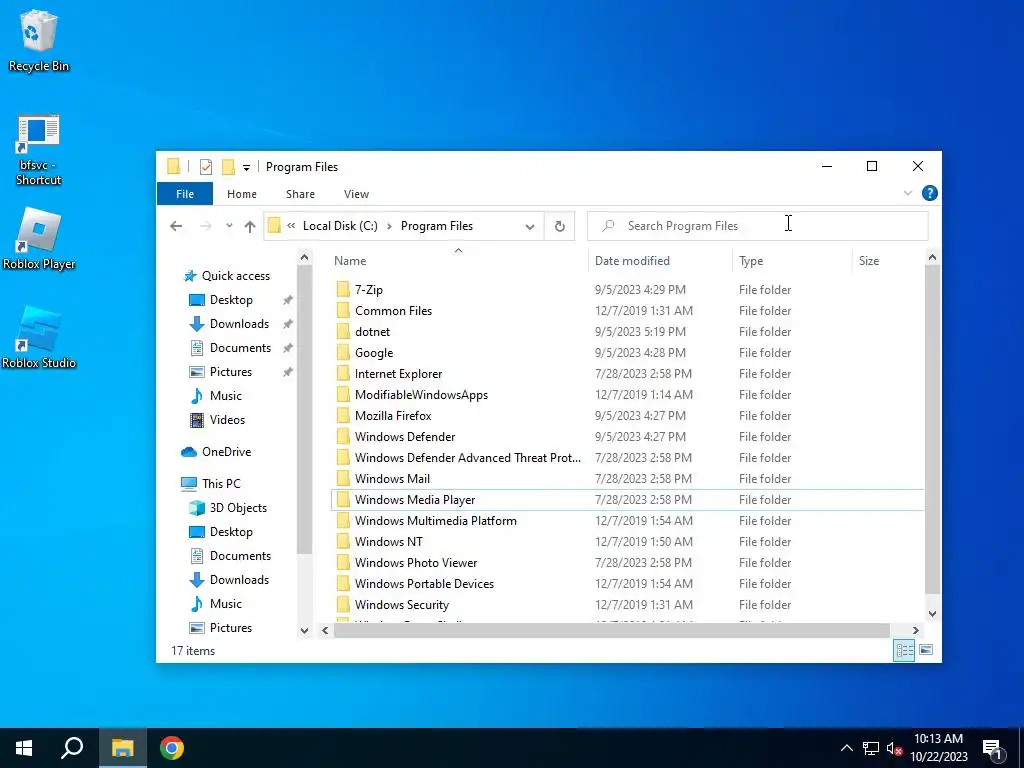Viewport: 1024px width, 768px height.
Task: Switch to the Share ribbon tab
Action: pyautogui.click(x=300, y=194)
